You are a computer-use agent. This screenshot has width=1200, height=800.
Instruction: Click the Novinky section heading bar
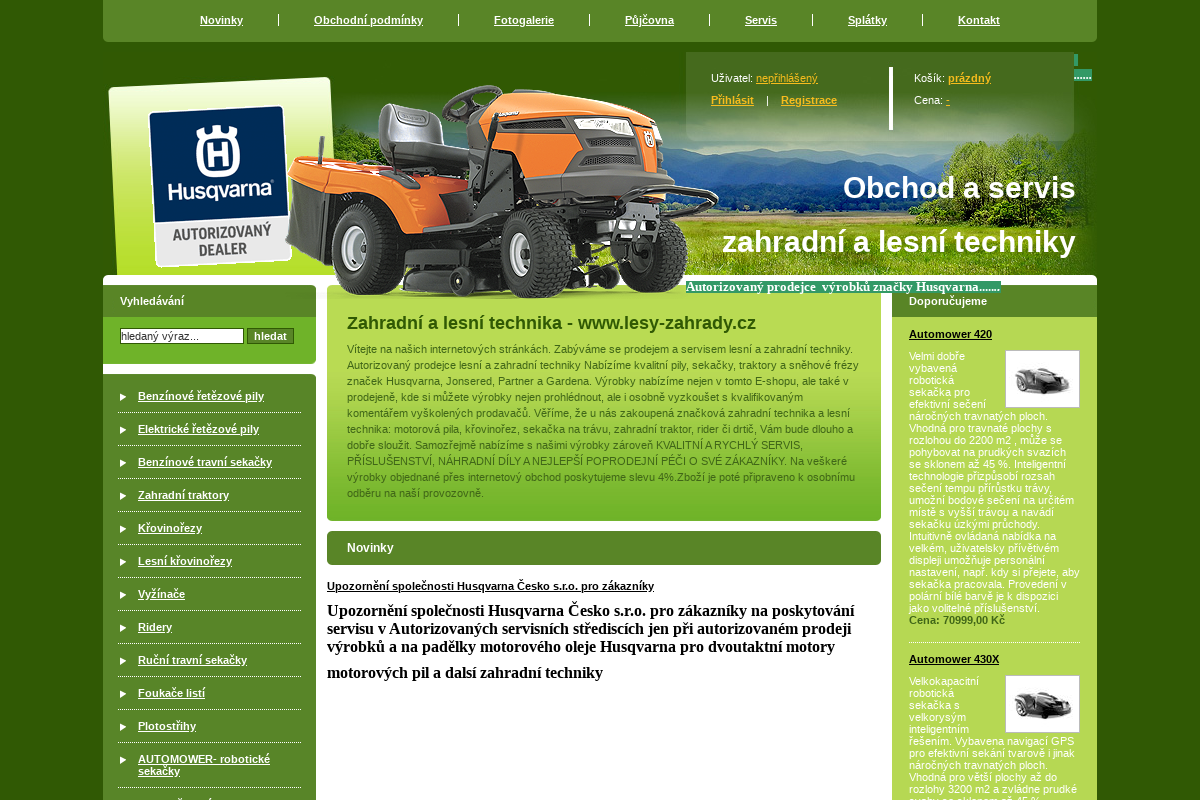tap(604, 548)
